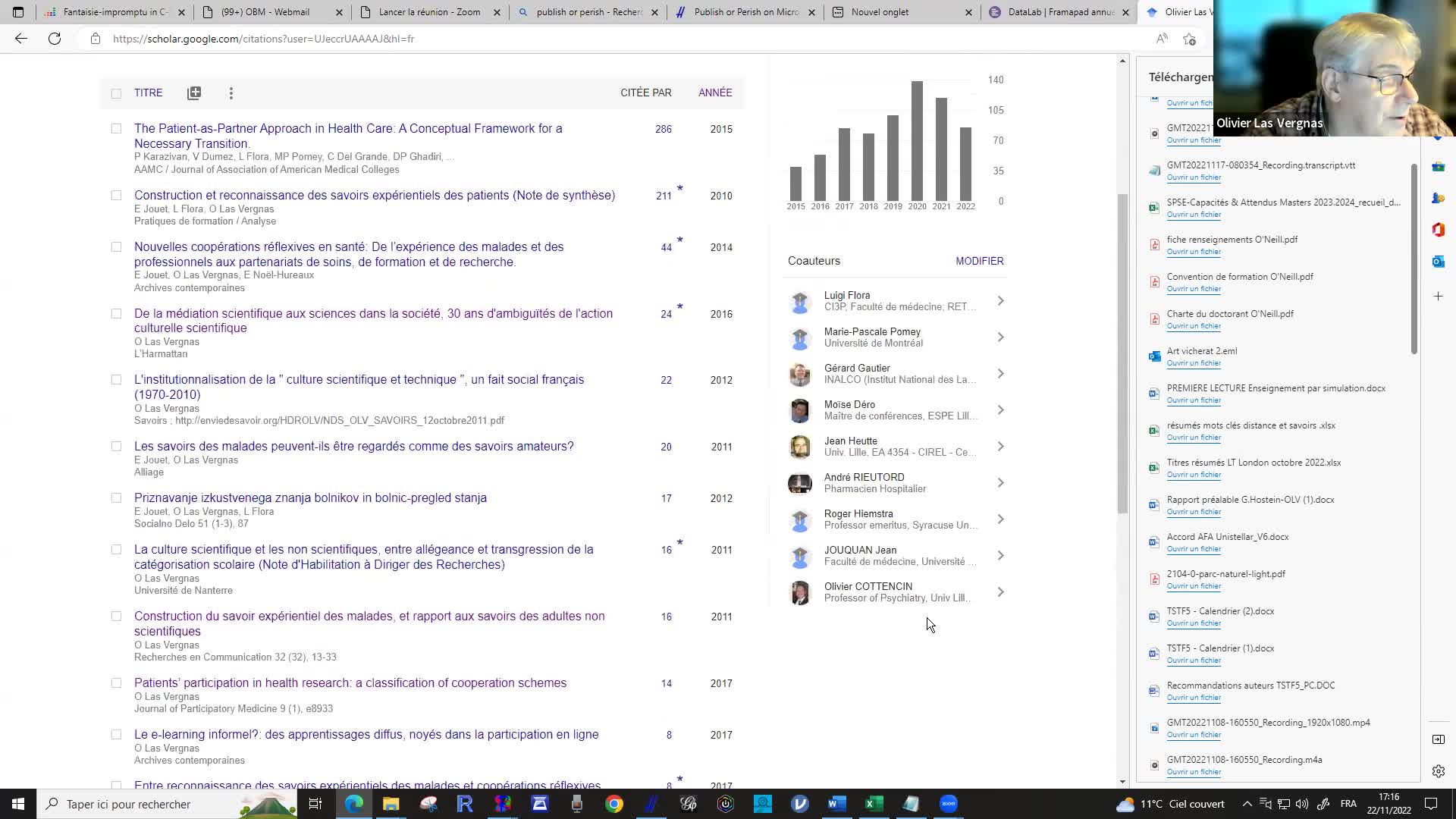1456x819 pixels.
Task: Switch to the Lancer la réunion Zoom tab
Action: point(429,12)
